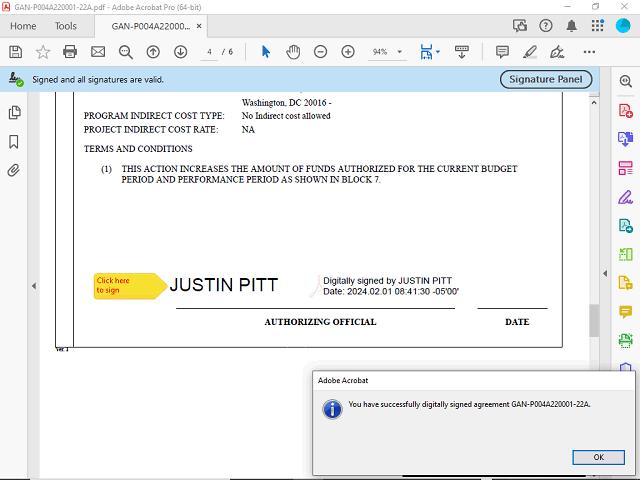The image size is (640, 480).
Task: Open the yellow Comment tool icon
Action: 625,312
